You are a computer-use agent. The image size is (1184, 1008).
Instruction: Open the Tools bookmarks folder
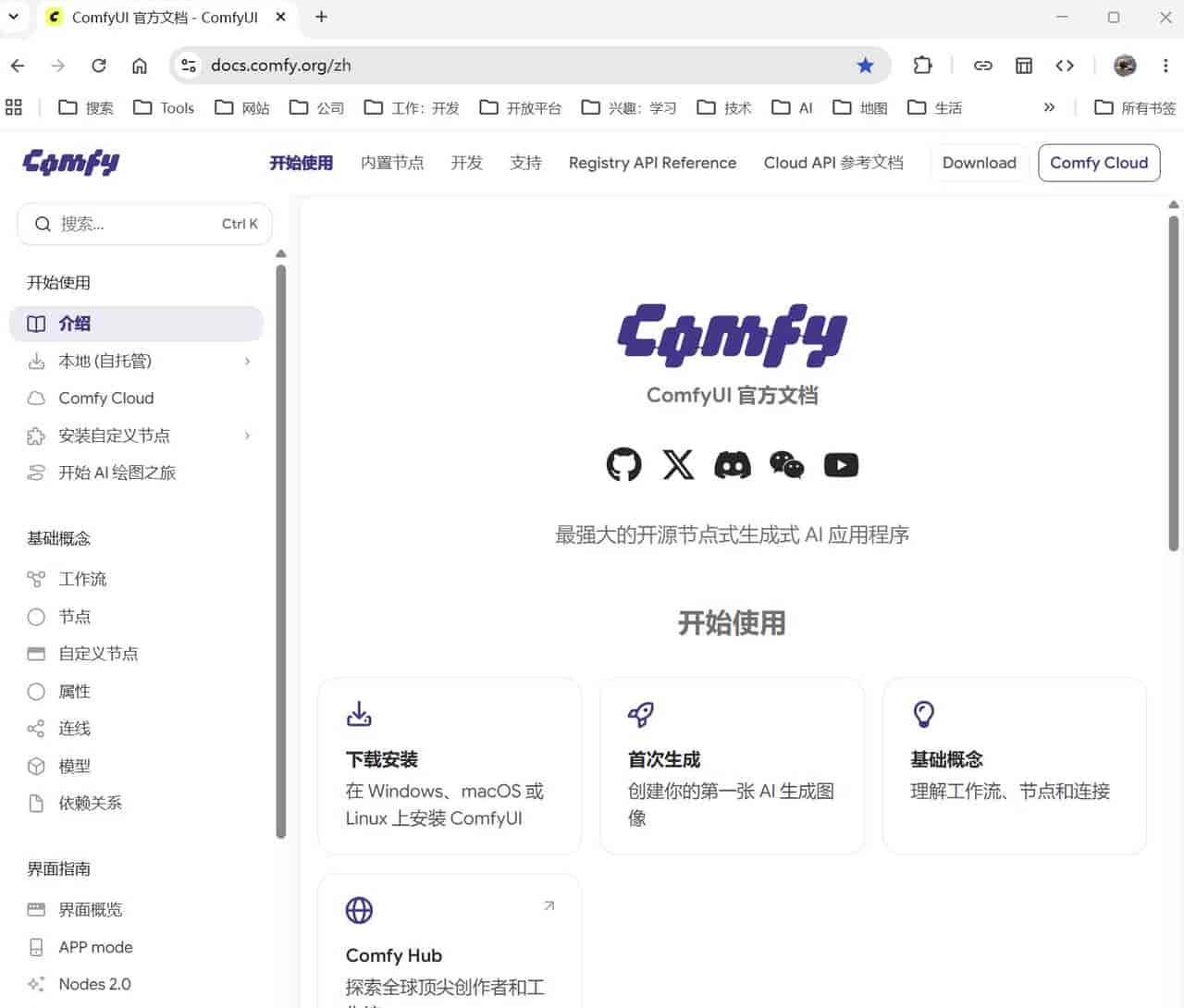tap(164, 107)
